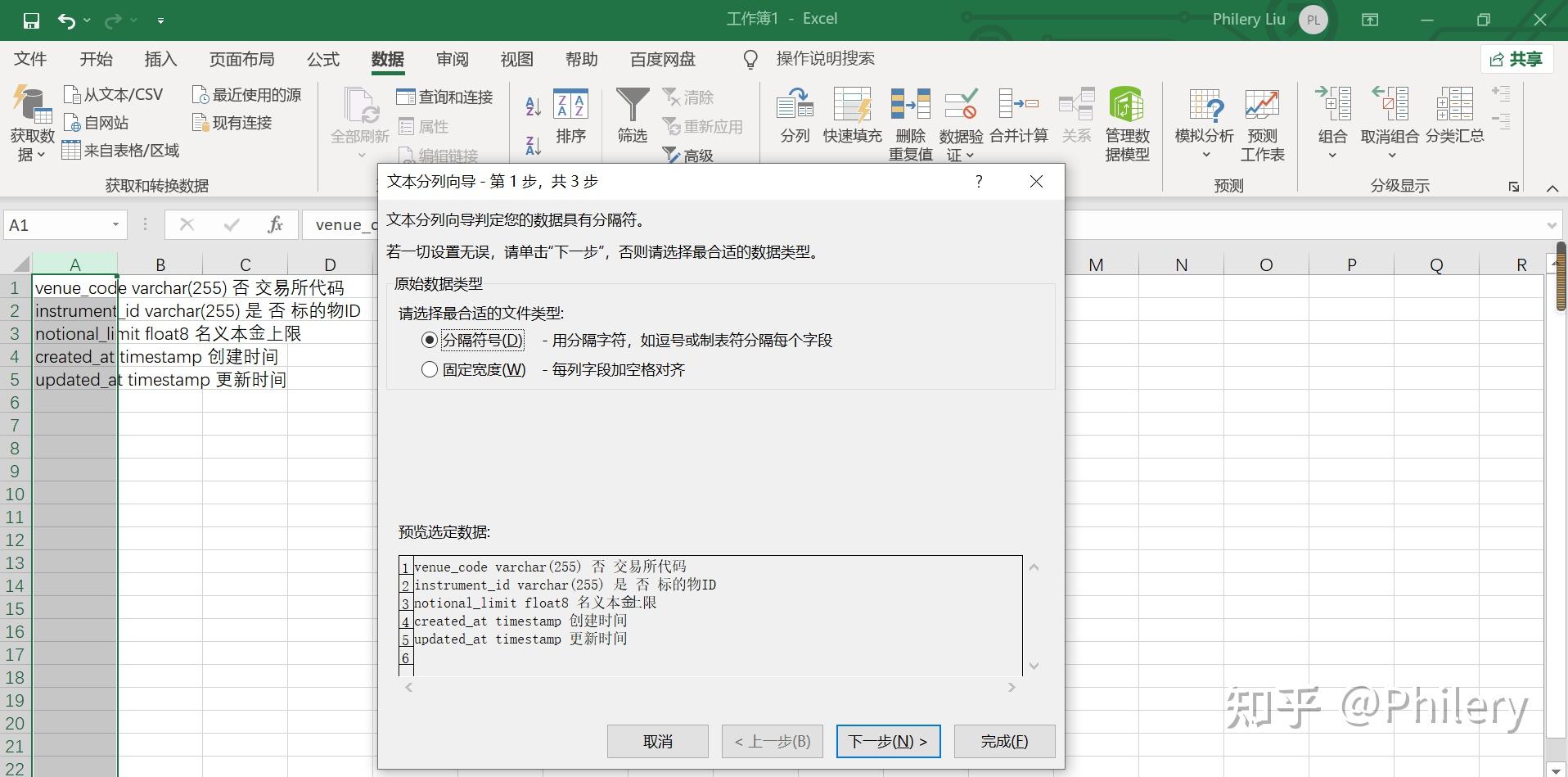Click Consolidate (合并计算) icon
The height and width of the screenshot is (777, 1568).
1019,116
